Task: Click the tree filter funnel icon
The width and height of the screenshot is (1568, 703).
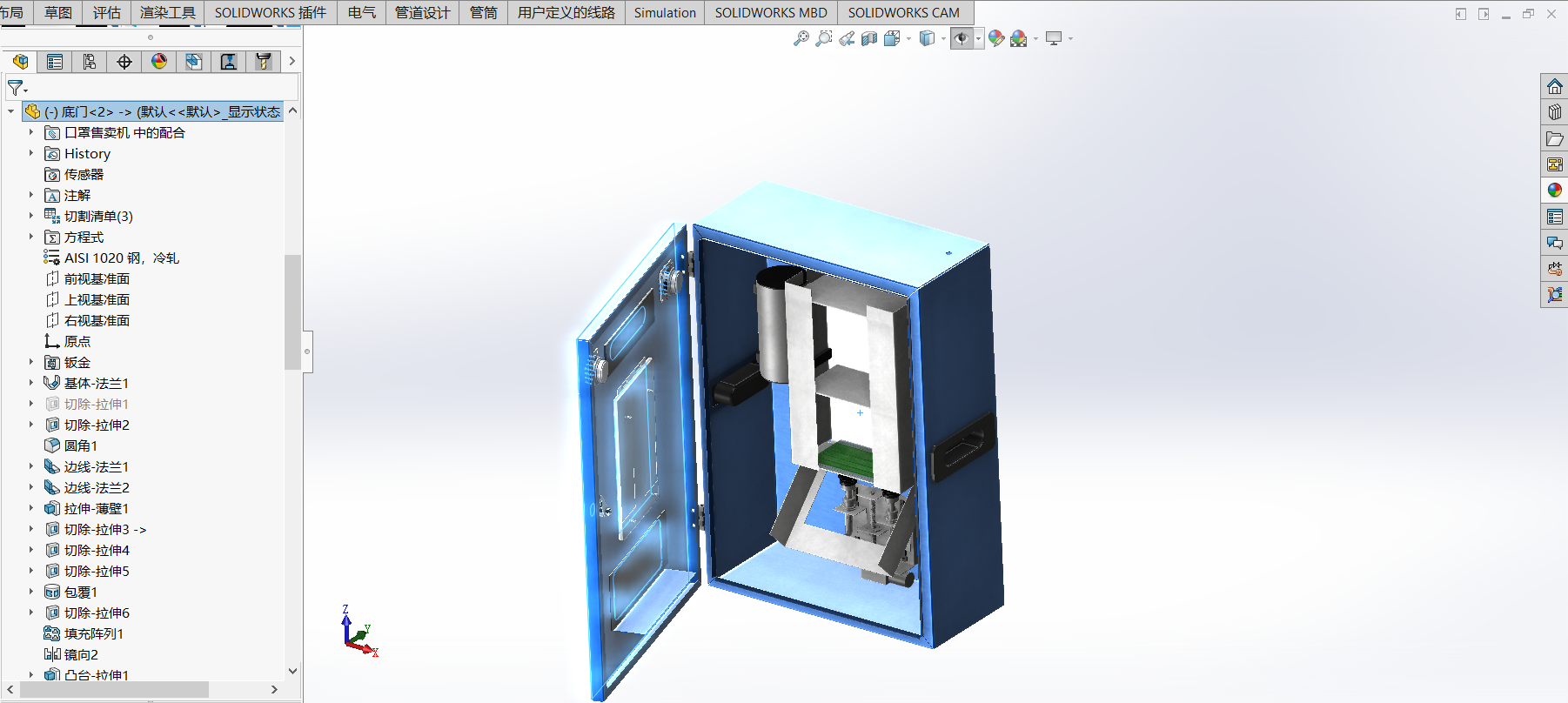Action: click(x=17, y=88)
